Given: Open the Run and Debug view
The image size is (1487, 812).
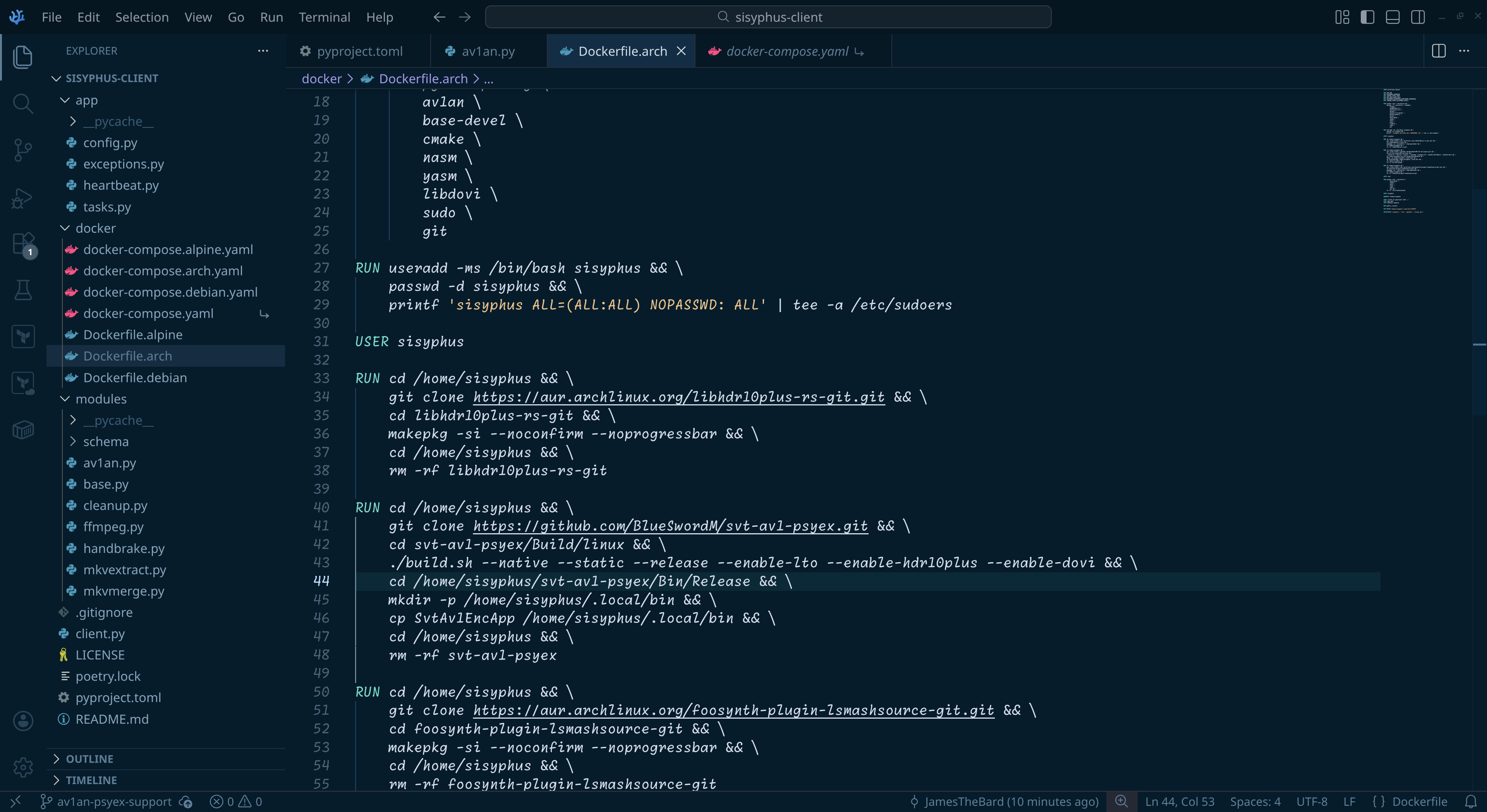Looking at the screenshot, I should (x=22, y=198).
